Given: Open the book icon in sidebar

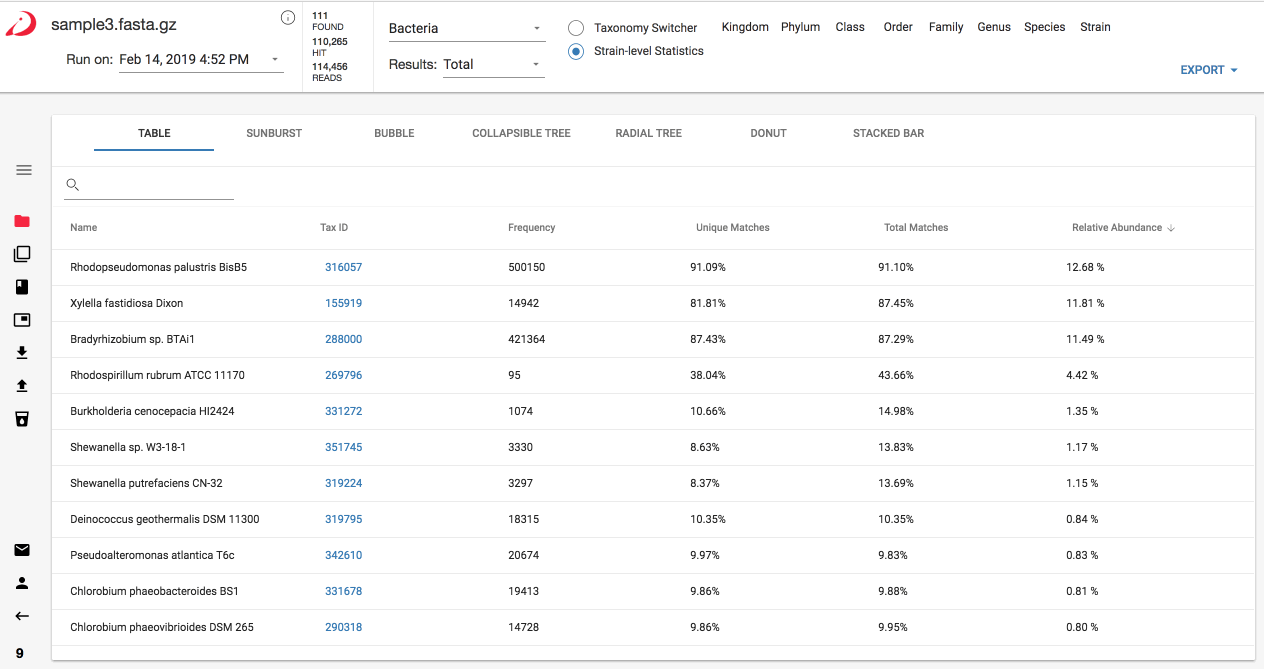Looking at the screenshot, I should (x=22, y=287).
